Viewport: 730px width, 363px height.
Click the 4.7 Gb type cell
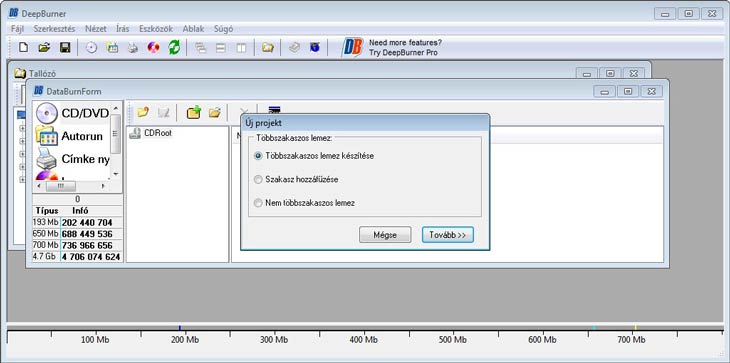46,256
